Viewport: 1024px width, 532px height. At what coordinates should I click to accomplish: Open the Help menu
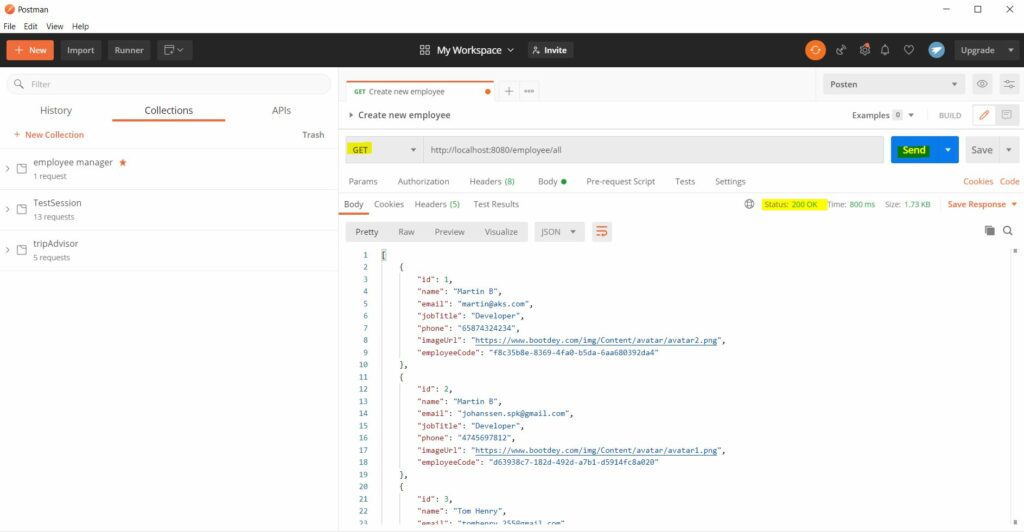point(80,26)
